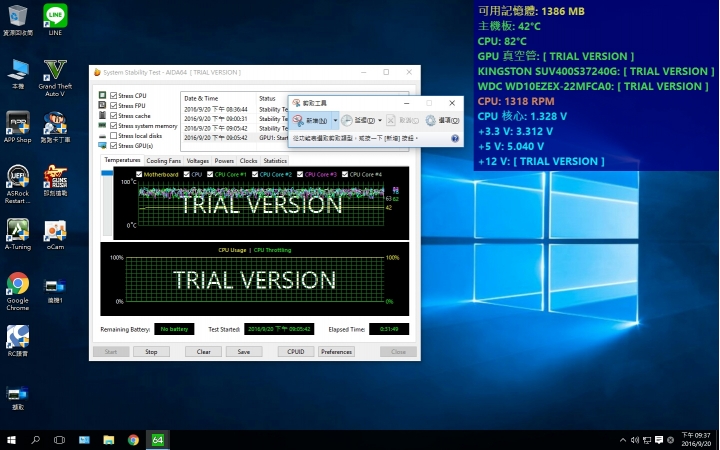Click the No battery status field

click(174, 329)
